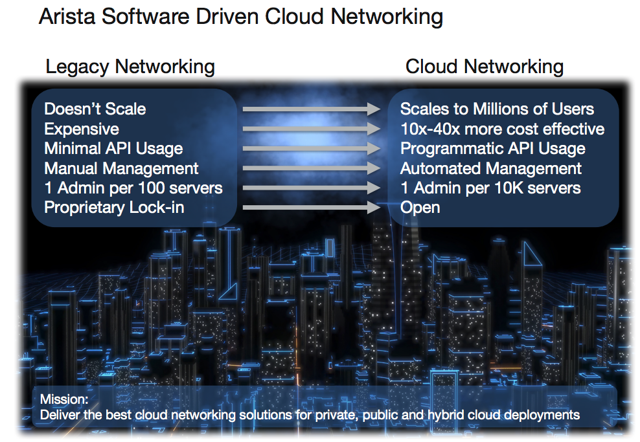640x442 pixels.
Task: Select the text 'Doesn't Scale'
Action: [x=95, y=109]
